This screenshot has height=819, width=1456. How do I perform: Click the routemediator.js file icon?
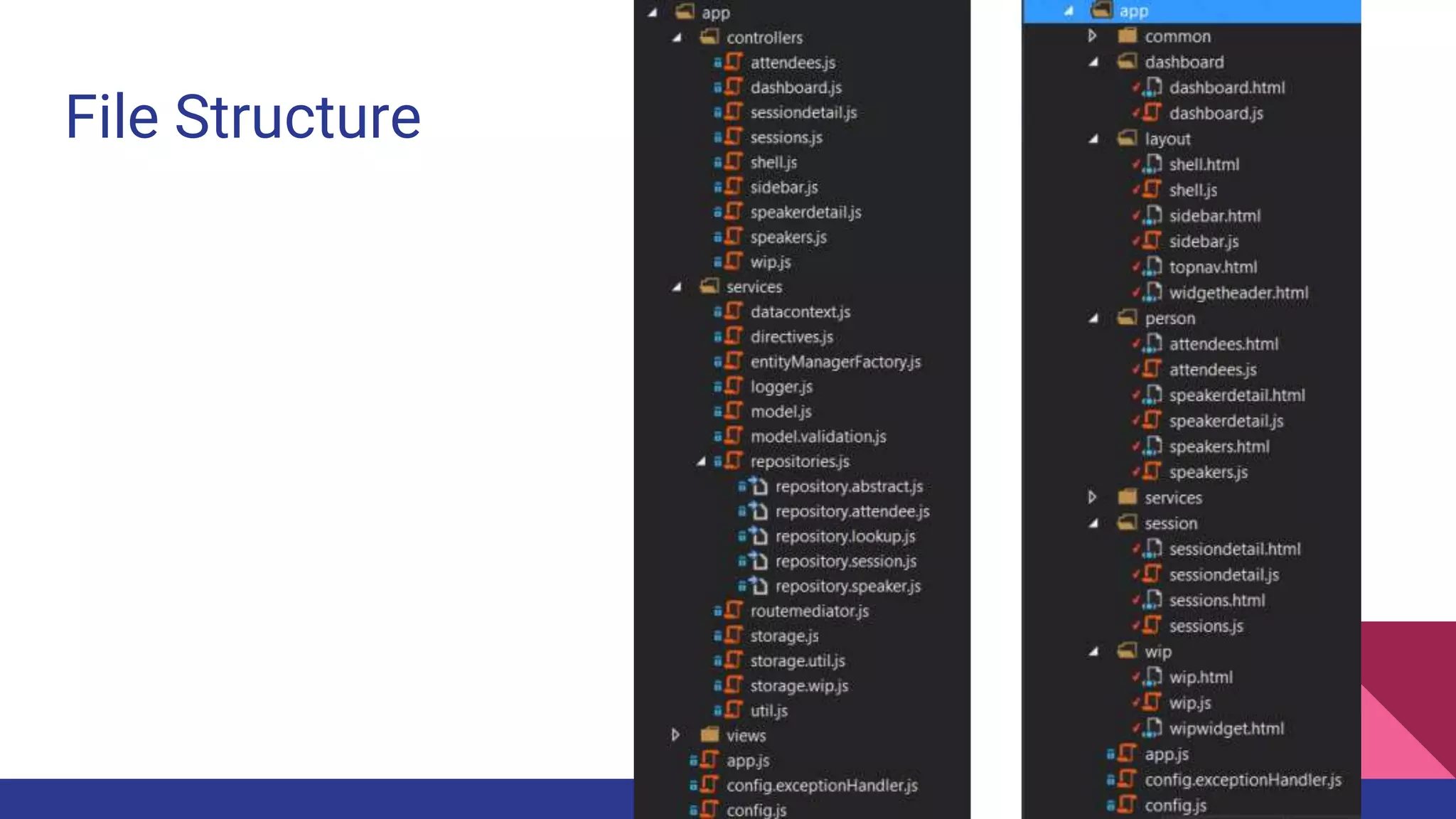[x=734, y=610]
